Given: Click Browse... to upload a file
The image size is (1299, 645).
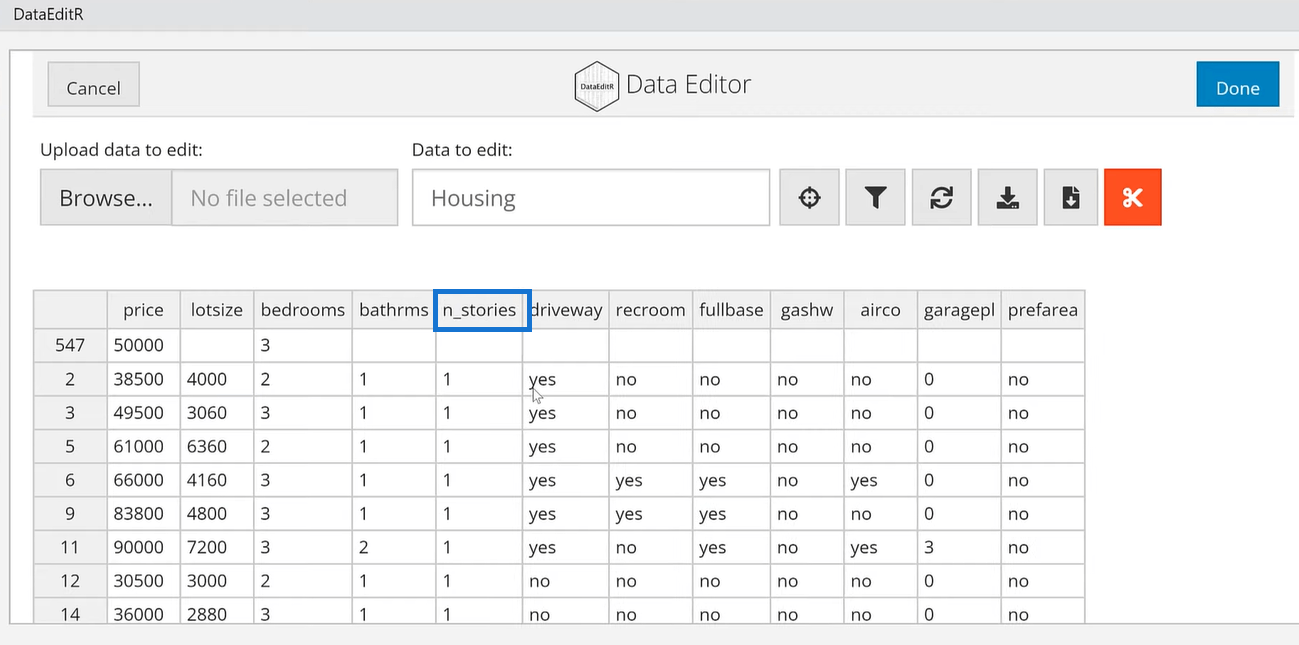Looking at the screenshot, I should pos(106,197).
